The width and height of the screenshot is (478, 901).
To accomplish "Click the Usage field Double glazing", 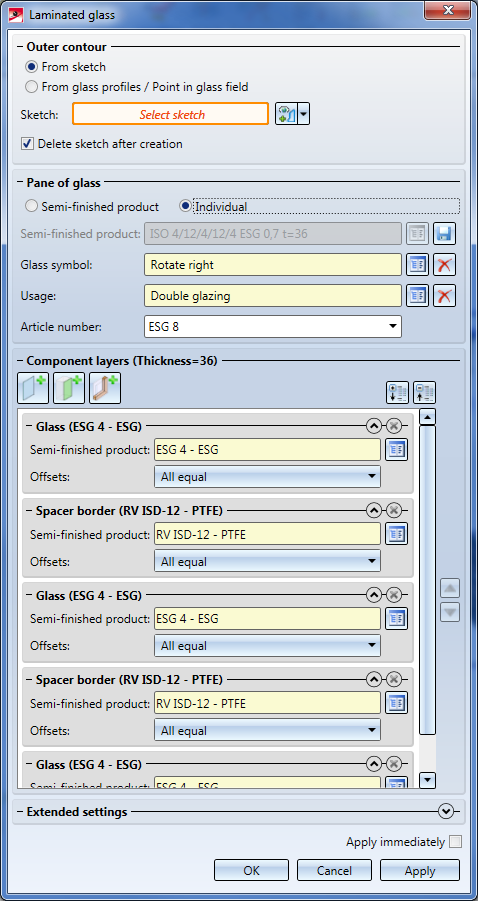I will (x=273, y=296).
